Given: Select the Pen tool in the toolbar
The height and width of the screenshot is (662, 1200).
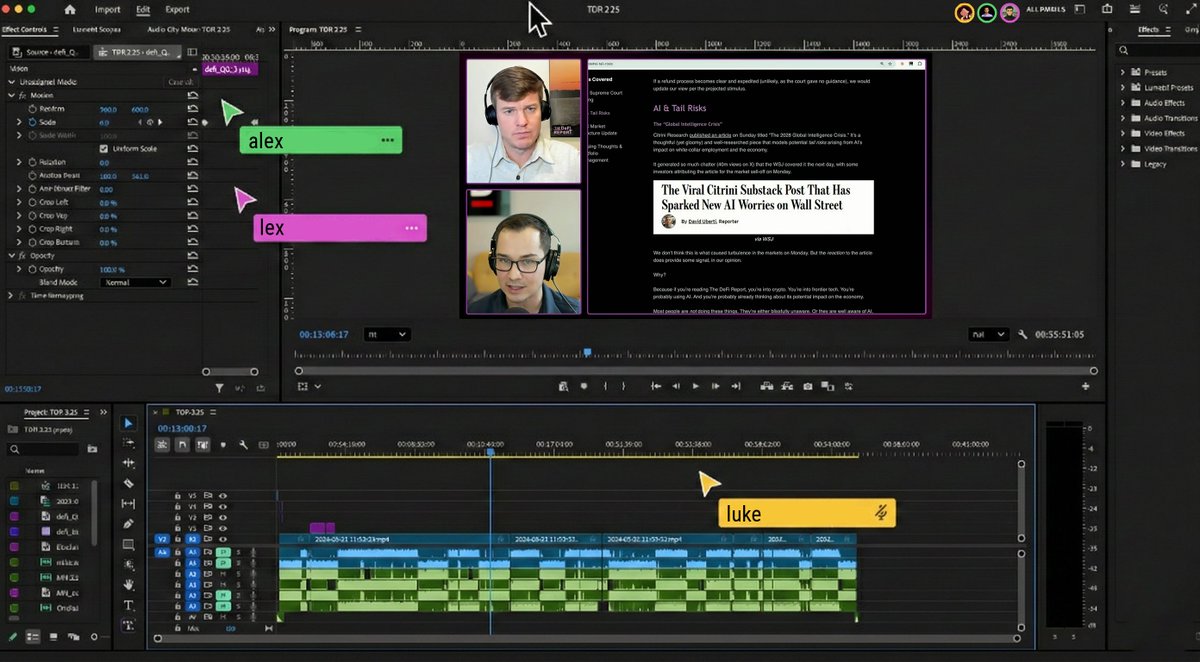Looking at the screenshot, I should (x=128, y=524).
